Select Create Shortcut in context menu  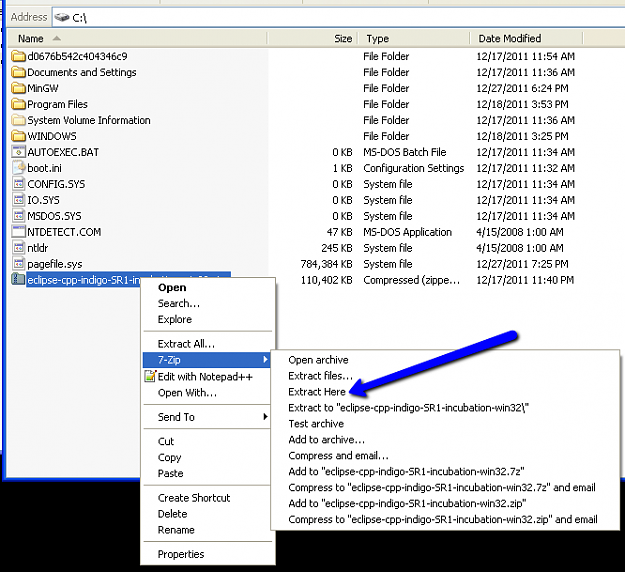click(208, 498)
